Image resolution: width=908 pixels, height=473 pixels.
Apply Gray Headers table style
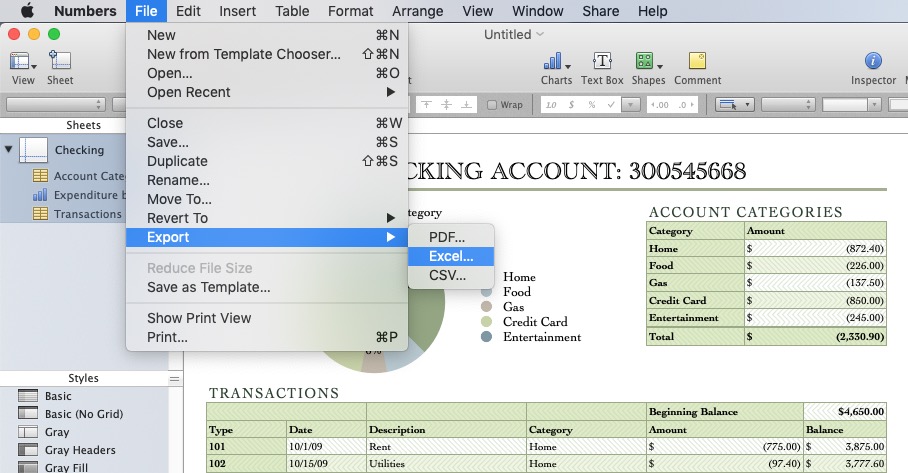67,450
